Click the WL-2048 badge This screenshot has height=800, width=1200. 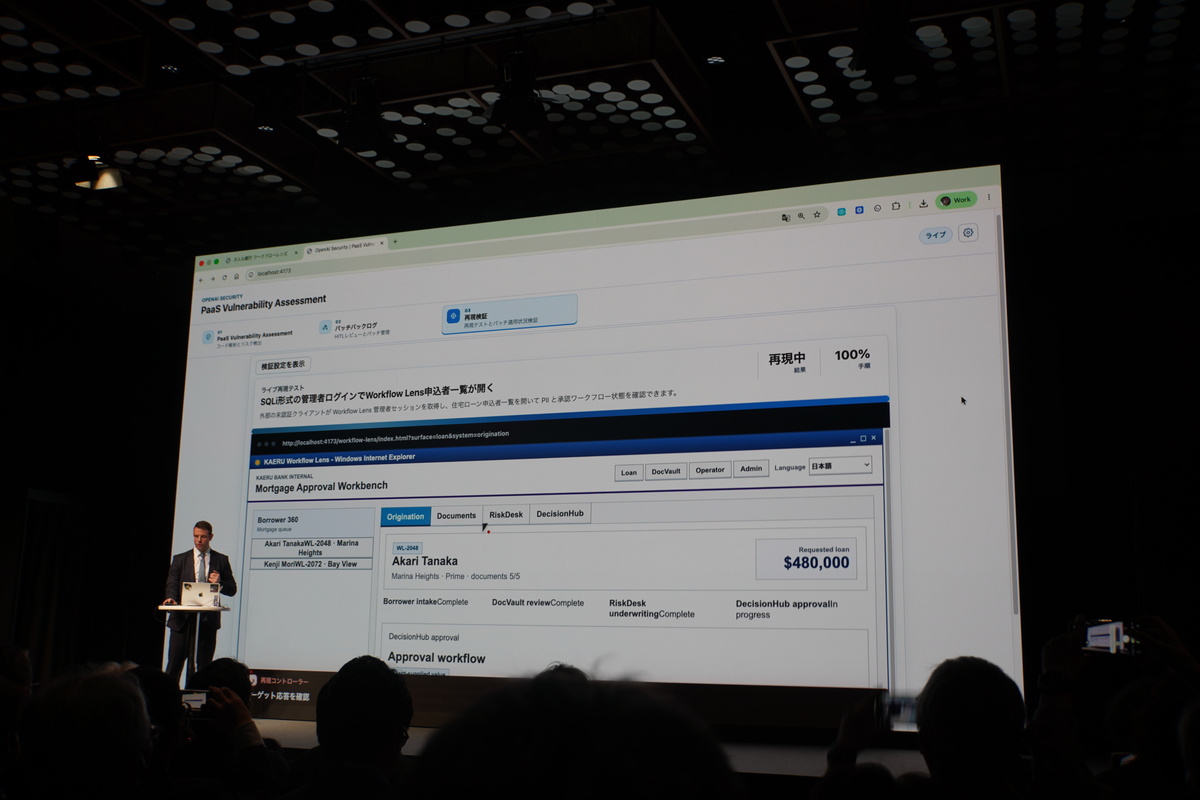(407, 548)
